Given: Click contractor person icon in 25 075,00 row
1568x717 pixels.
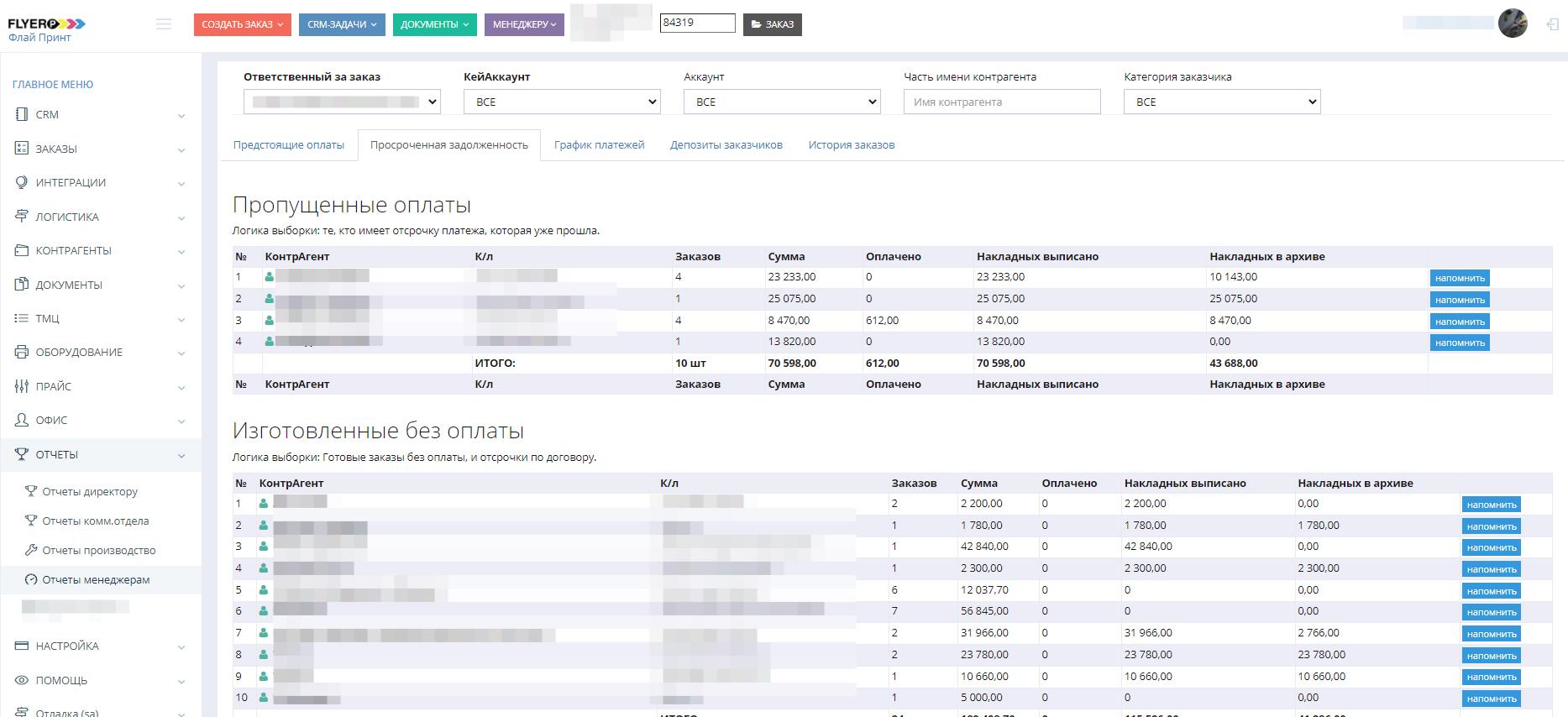Looking at the screenshot, I should pyautogui.click(x=270, y=298).
